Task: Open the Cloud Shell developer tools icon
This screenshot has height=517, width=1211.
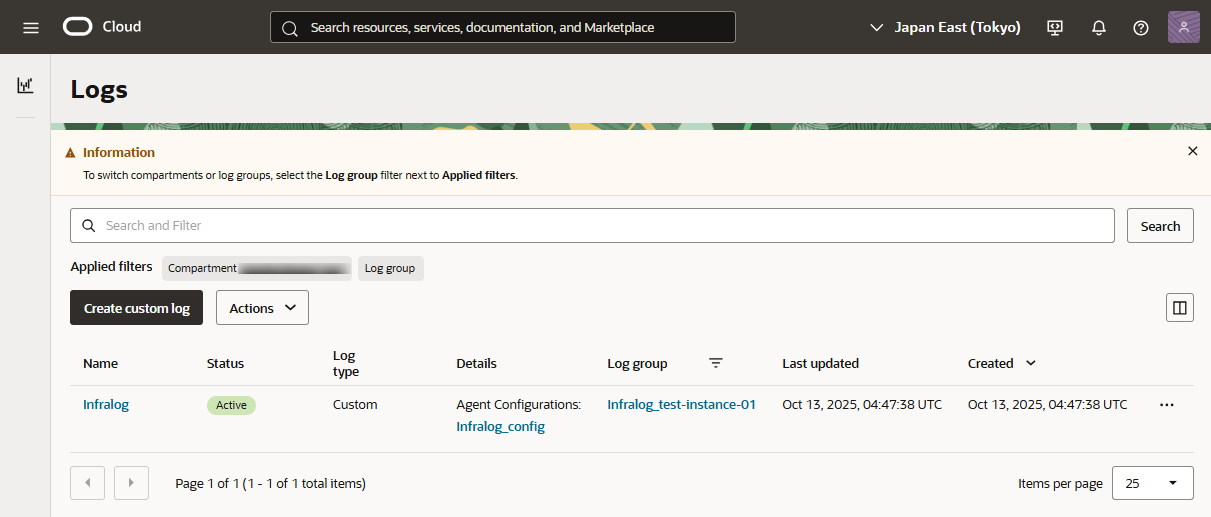Action: click(x=1055, y=27)
